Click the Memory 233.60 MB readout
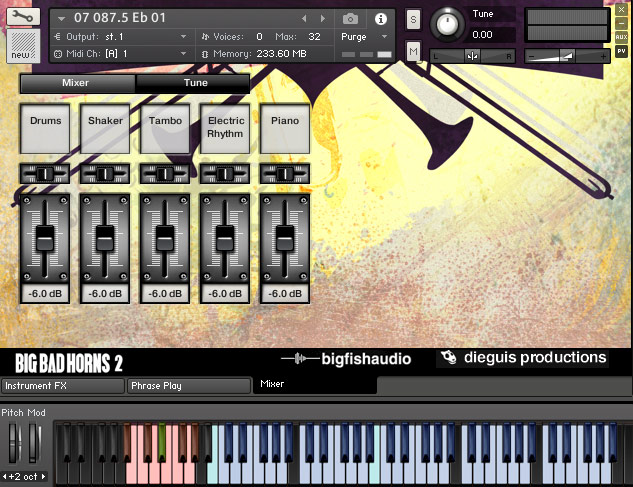633x487 pixels. pos(281,54)
